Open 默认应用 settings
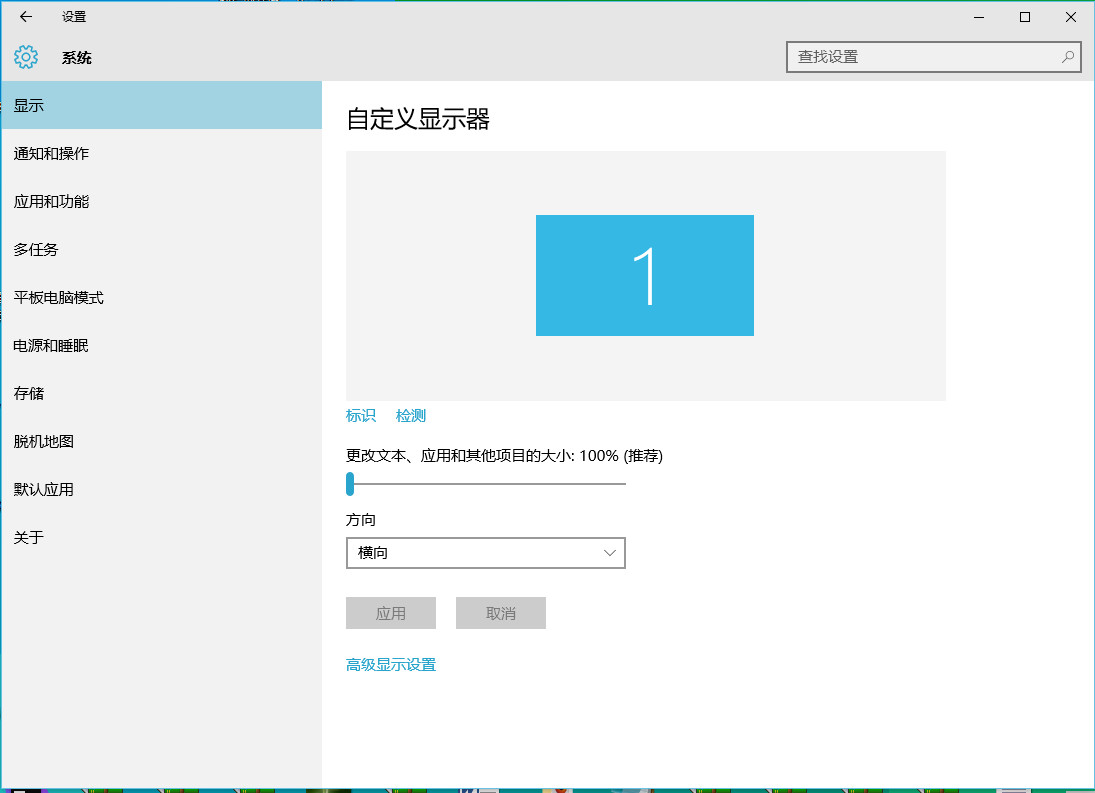This screenshot has height=793, width=1095. tap(161, 489)
